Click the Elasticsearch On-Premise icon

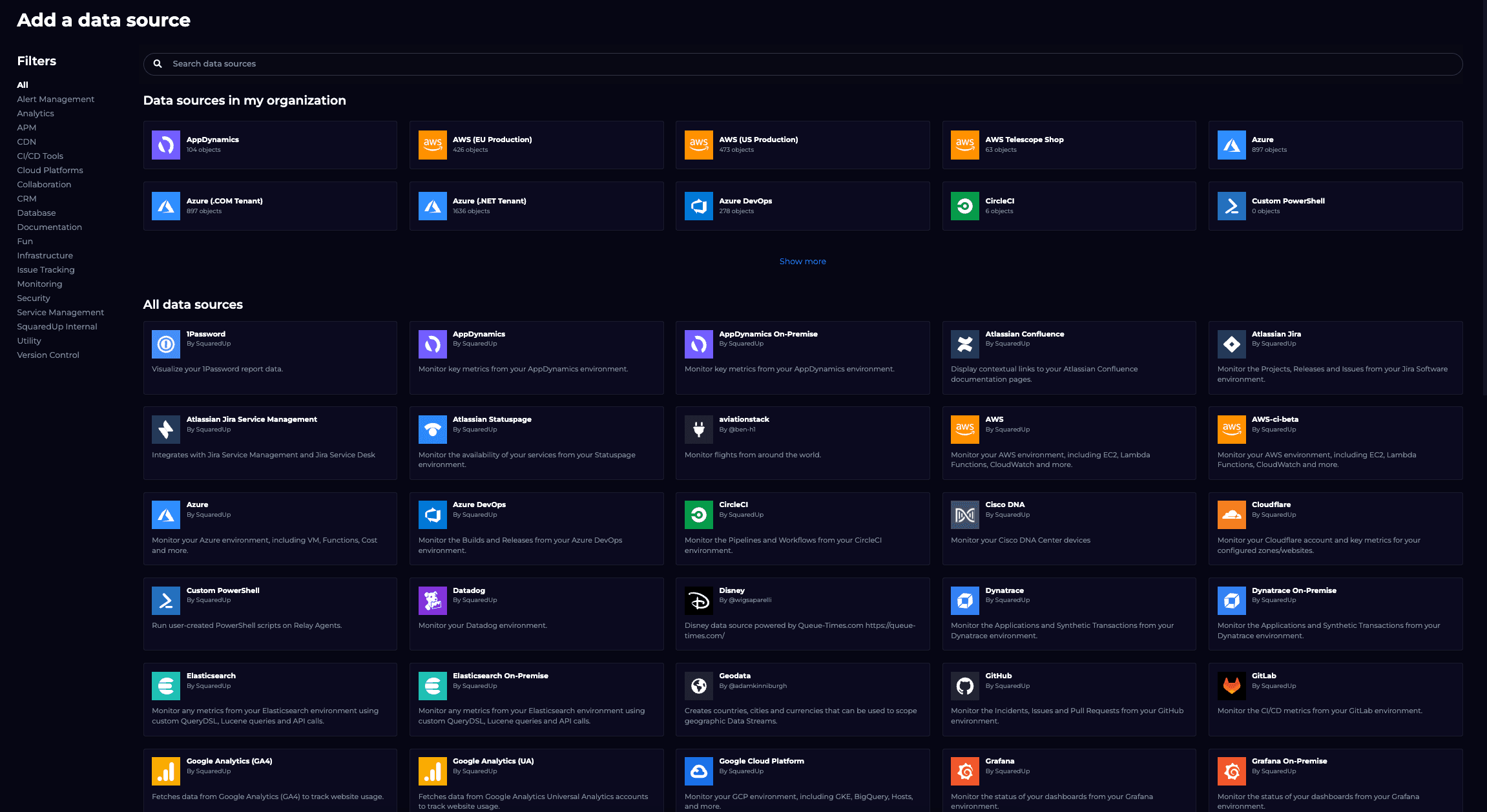[433, 686]
